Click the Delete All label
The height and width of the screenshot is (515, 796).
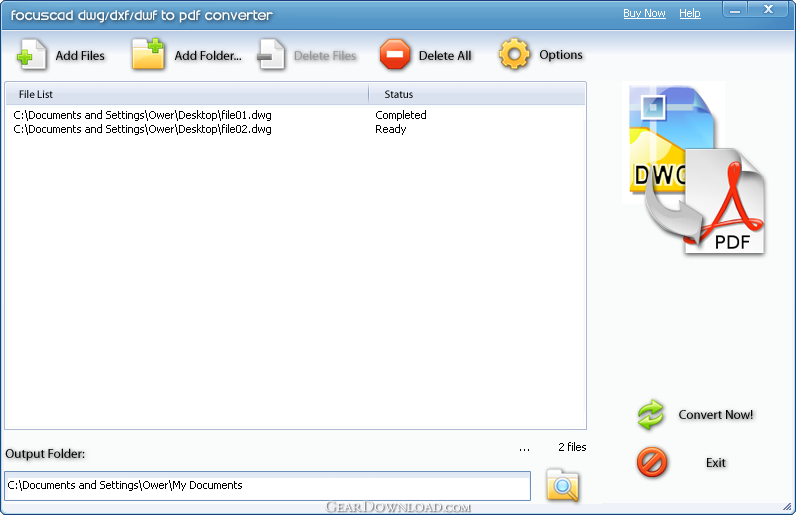(445, 56)
